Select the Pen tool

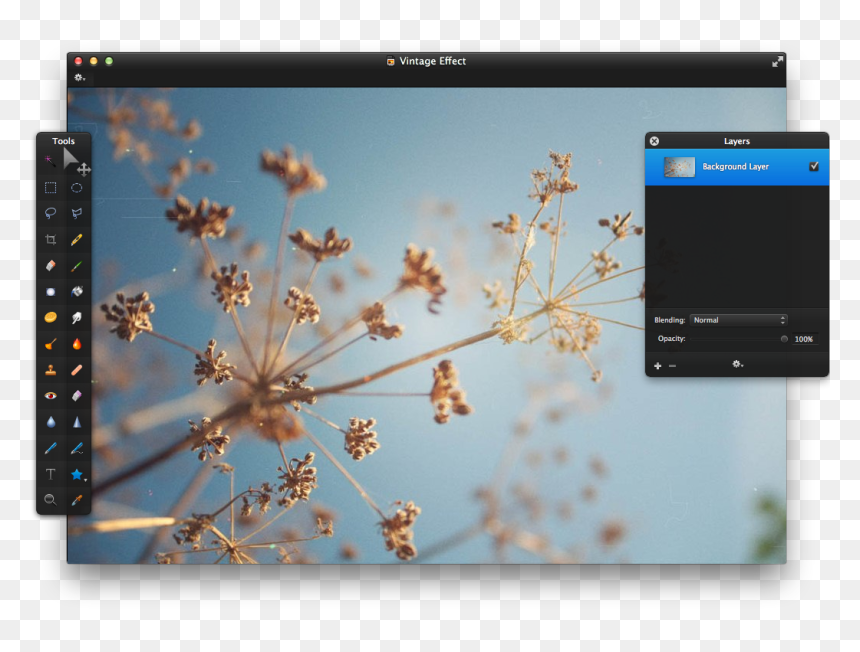point(50,448)
